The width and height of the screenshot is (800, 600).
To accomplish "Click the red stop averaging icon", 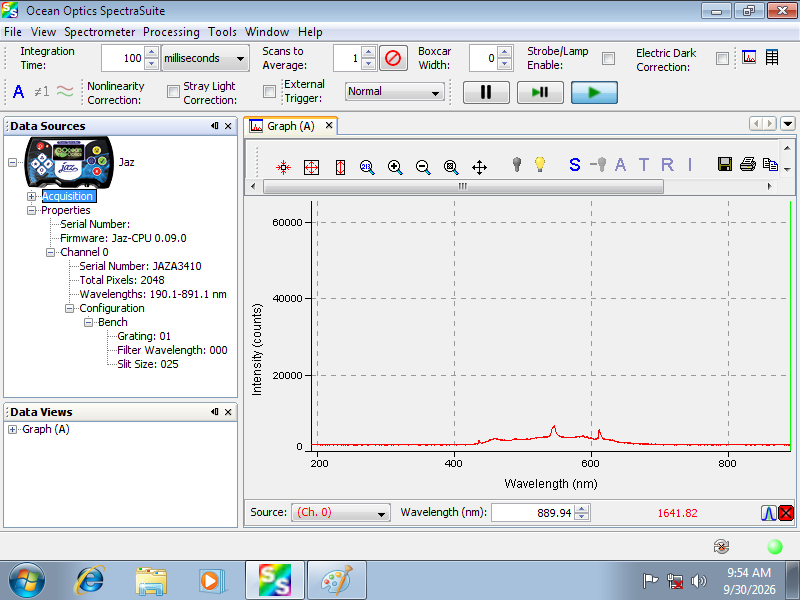I will [x=393, y=58].
